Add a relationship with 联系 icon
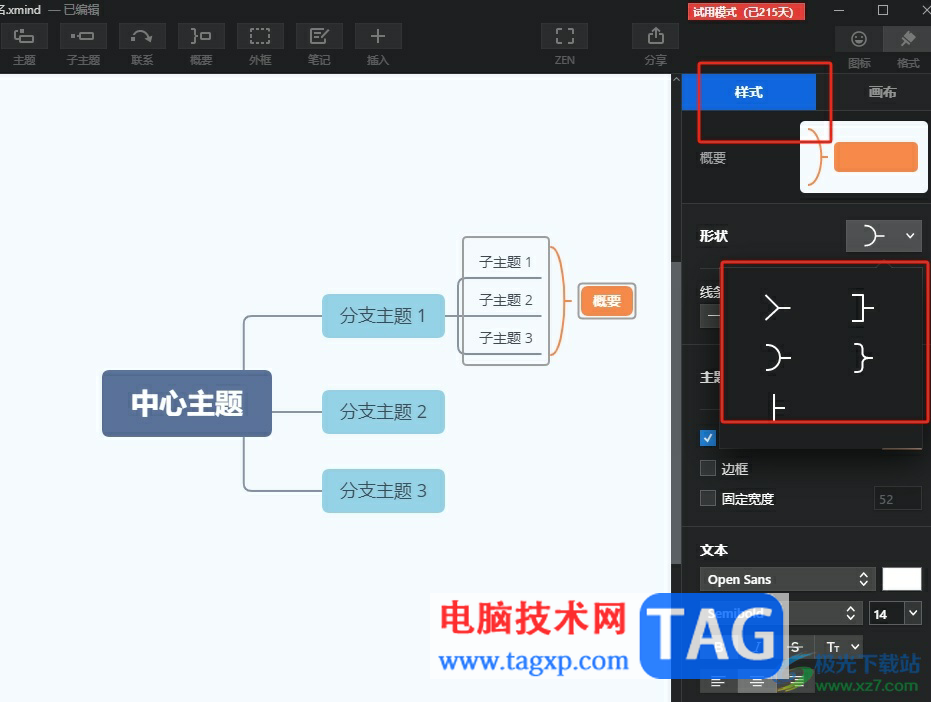The height and width of the screenshot is (702, 931). (x=142, y=36)
